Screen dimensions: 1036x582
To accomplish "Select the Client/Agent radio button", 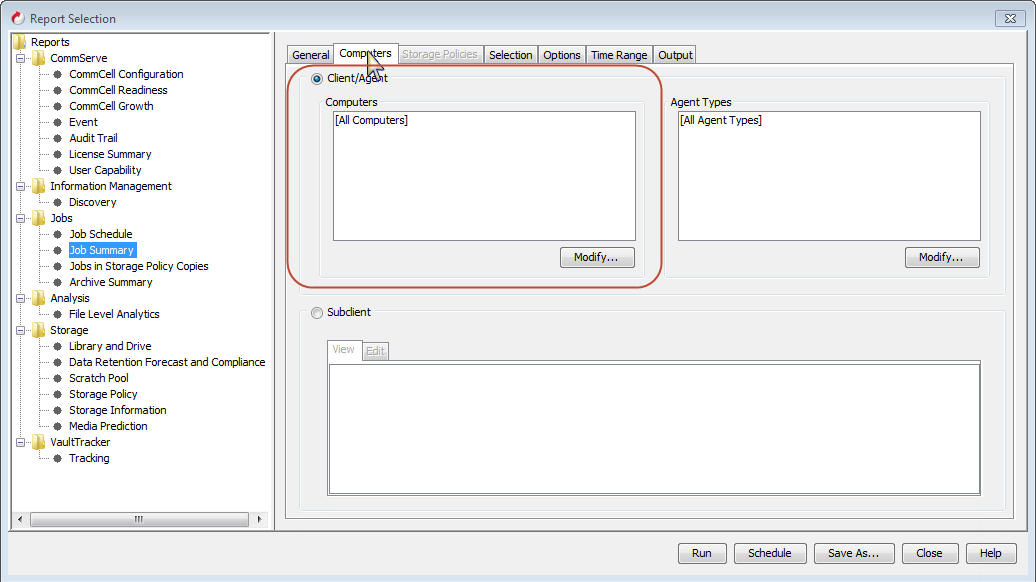I will tap(317, 78).
